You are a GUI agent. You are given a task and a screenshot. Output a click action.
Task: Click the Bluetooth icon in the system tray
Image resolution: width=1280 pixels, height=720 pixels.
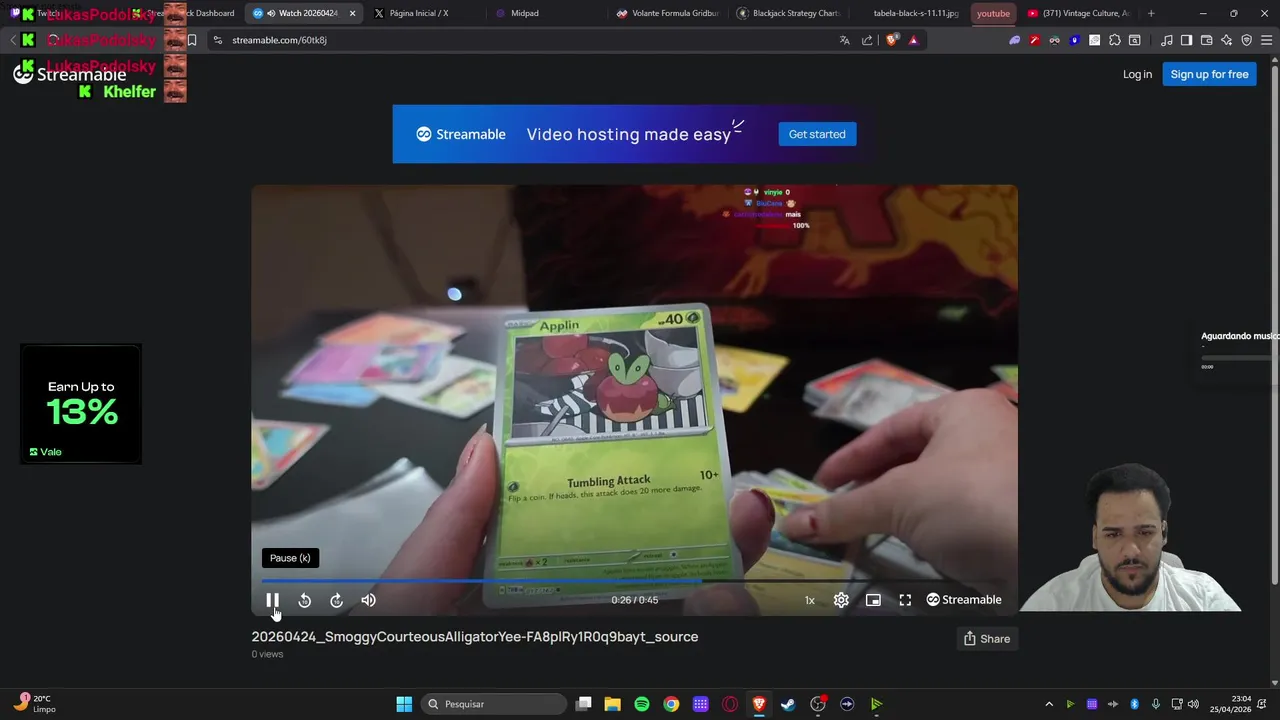point(1134,704)
